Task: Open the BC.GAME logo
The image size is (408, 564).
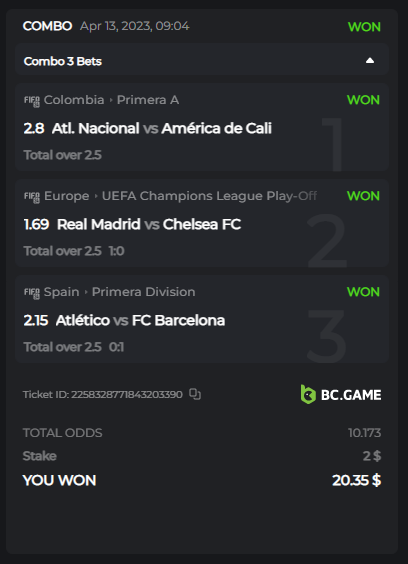Action: click(x=341, y=395)
